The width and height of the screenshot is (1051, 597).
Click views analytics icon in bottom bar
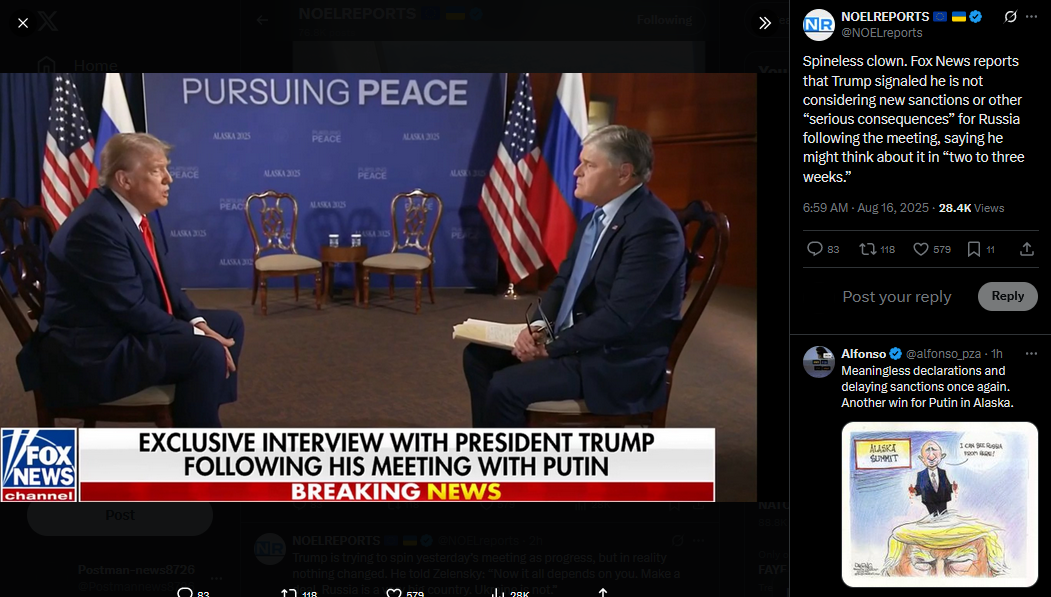pyautogui.click(x=497, y=593)
